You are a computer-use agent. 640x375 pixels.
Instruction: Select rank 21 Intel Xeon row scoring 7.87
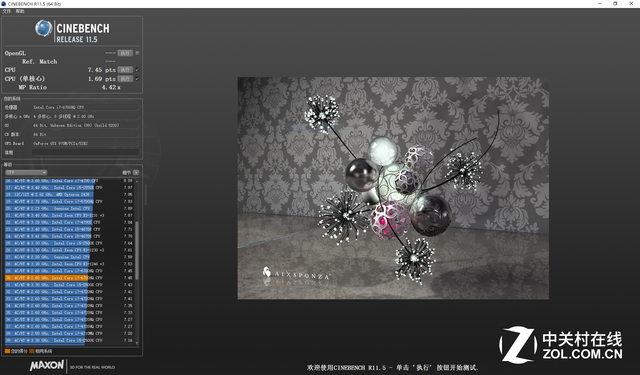(x=69, y=215)
